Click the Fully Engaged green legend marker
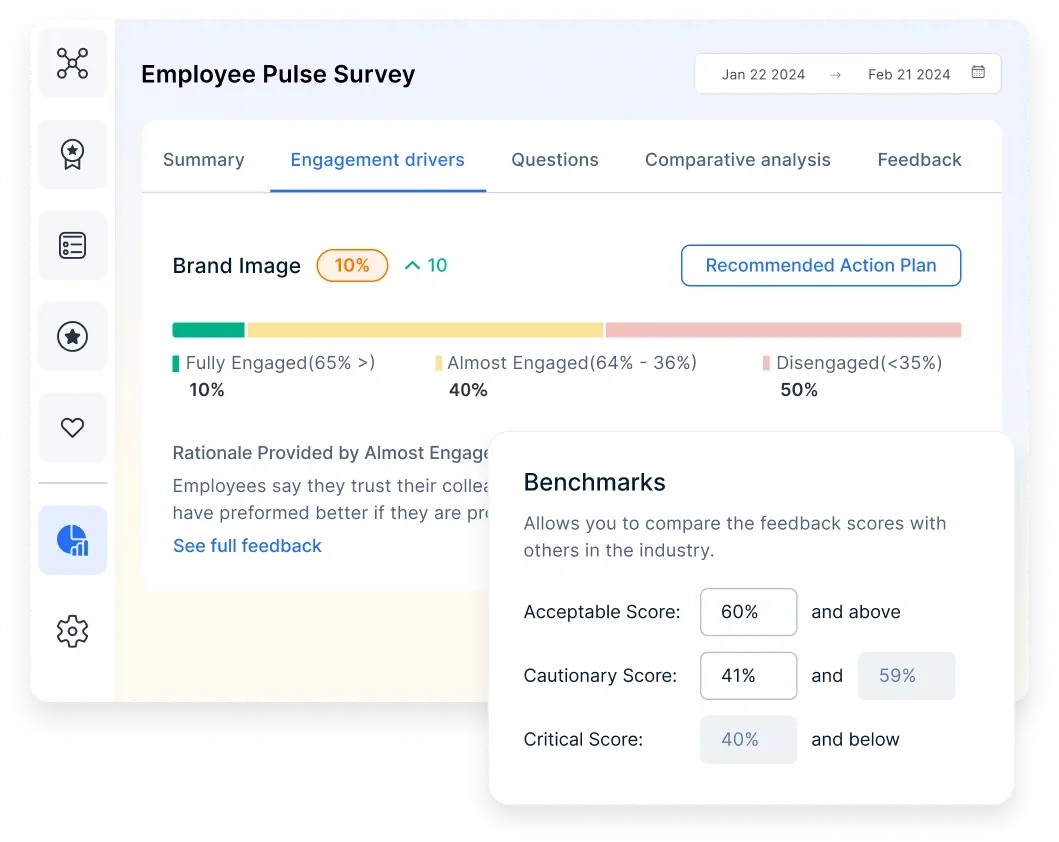The height and width of the screenshot is (842, 1059). coord(177,363)
